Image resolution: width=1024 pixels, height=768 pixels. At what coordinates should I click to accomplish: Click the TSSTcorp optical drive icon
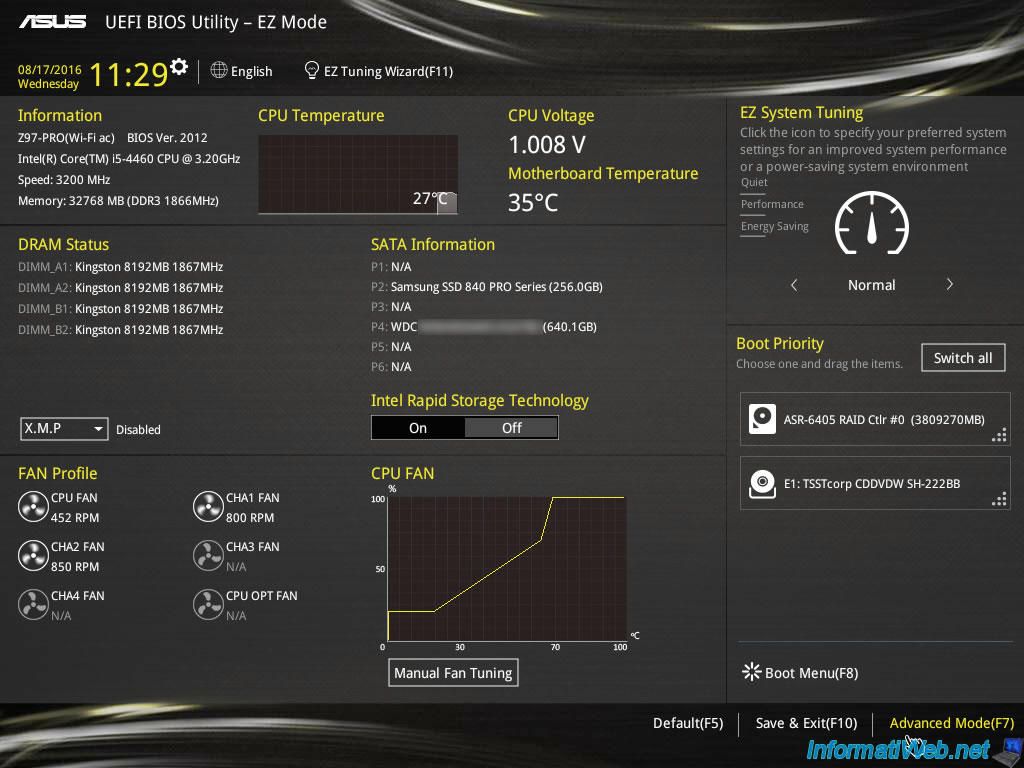[x=762, y=483]
